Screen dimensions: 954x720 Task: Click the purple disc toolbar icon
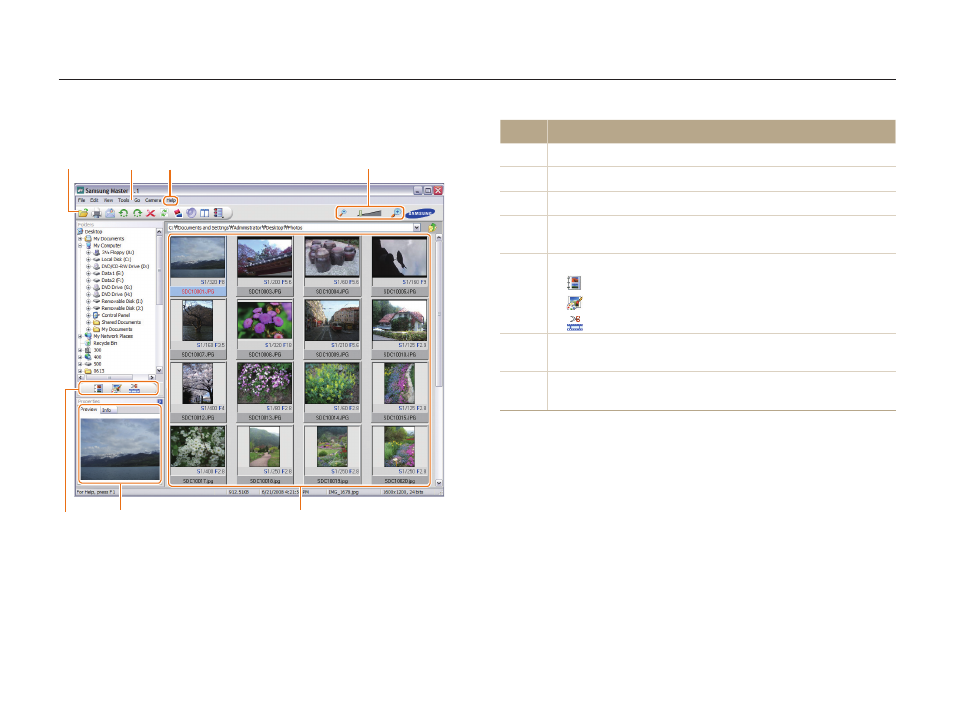(191, 213)
